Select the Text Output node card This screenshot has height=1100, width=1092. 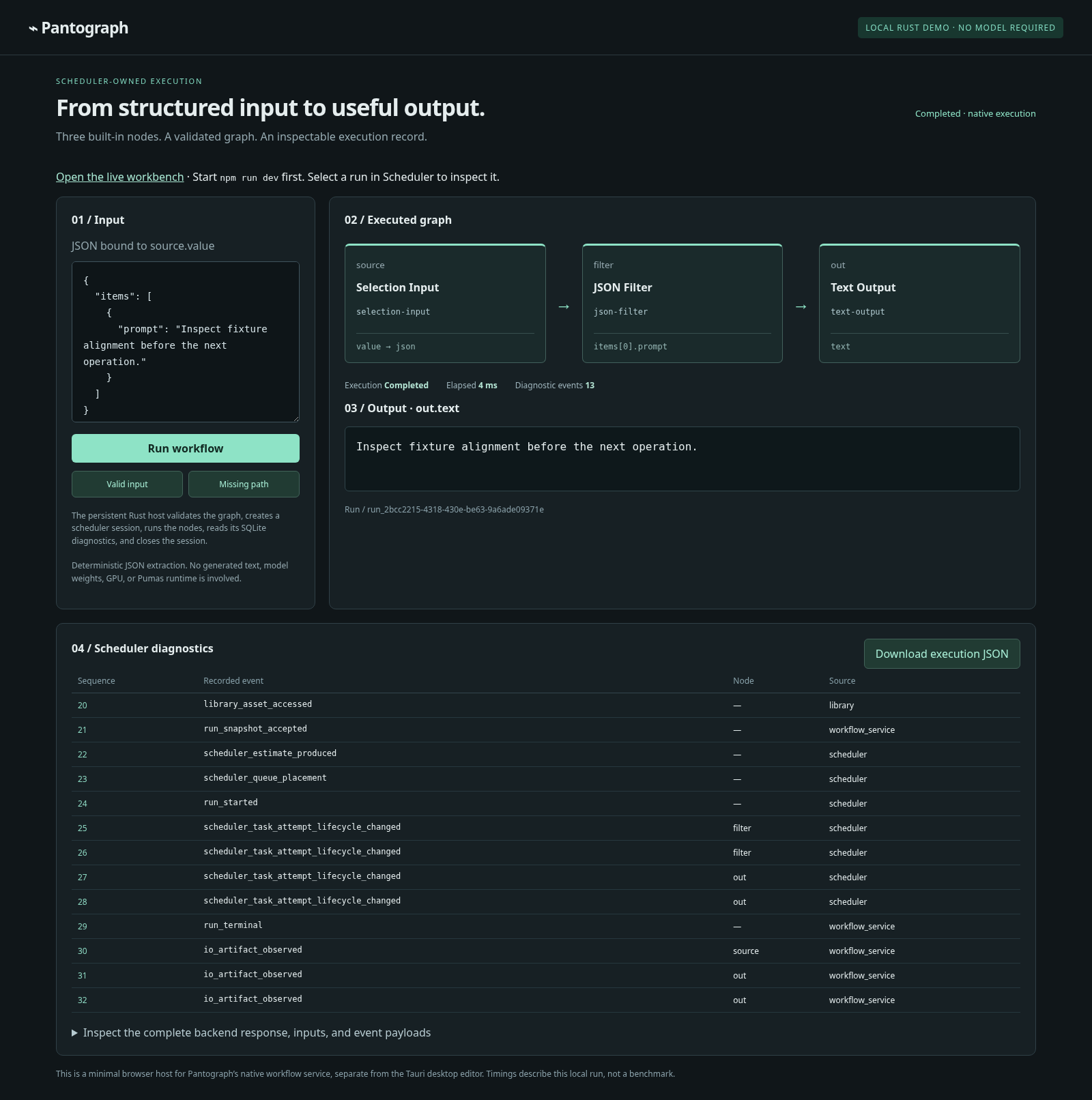click(919, 303)
